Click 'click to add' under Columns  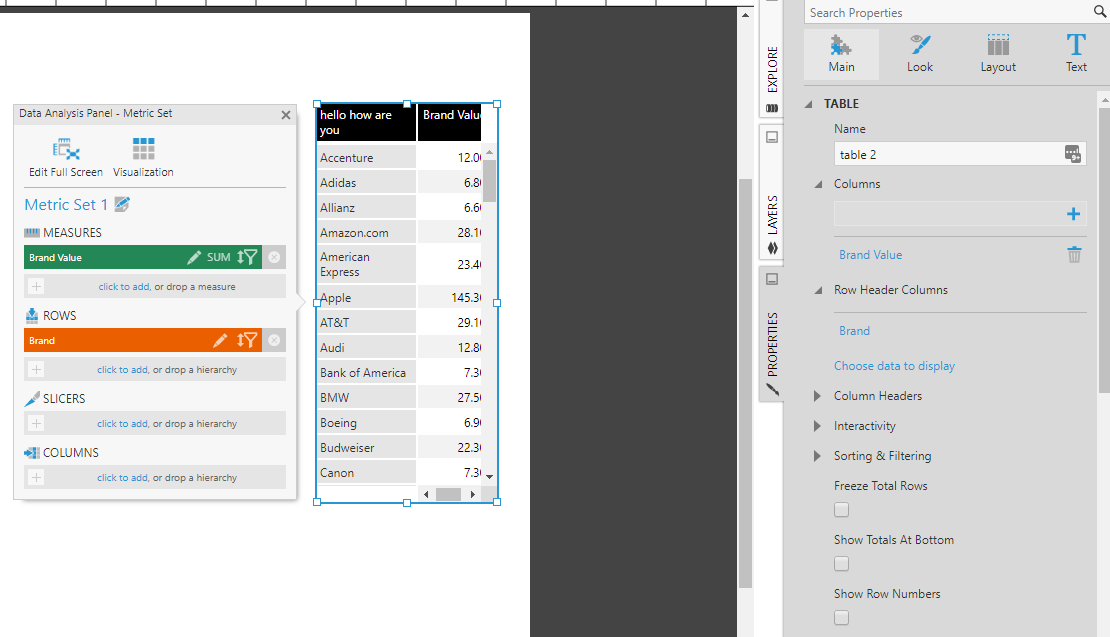coord(122,478)
